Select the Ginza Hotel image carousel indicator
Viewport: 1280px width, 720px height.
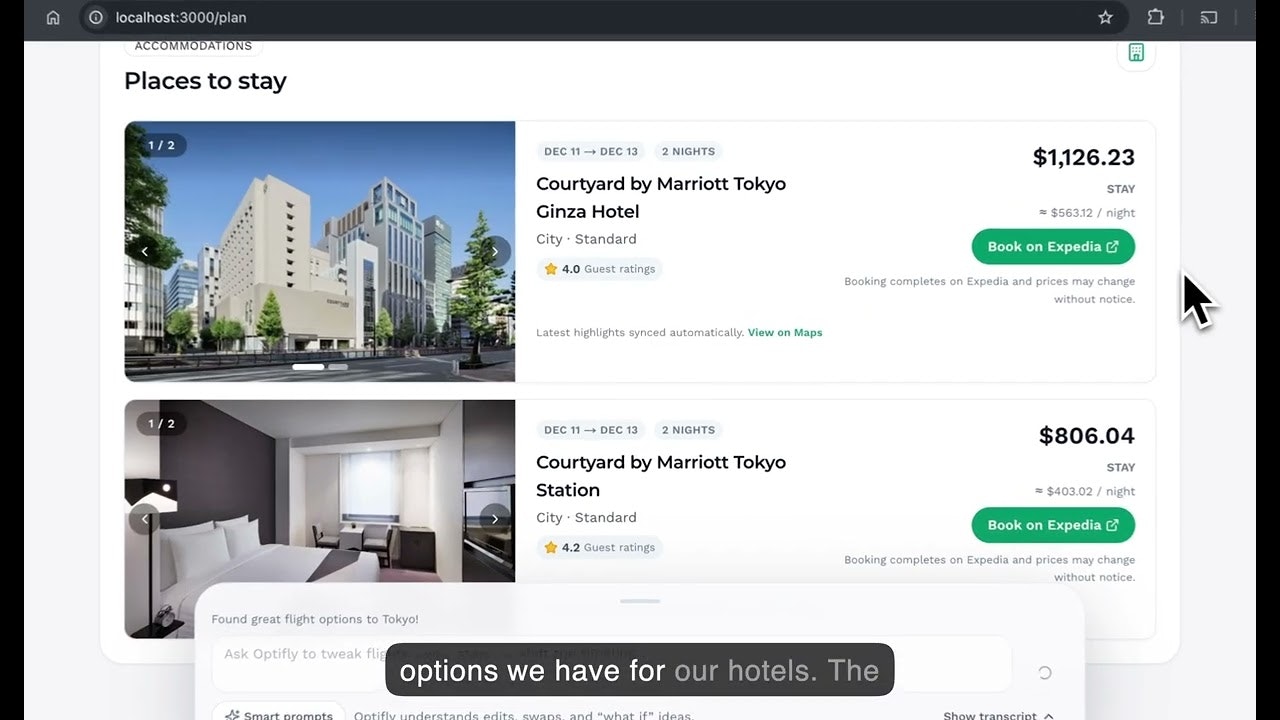click(x=320, y=367)
